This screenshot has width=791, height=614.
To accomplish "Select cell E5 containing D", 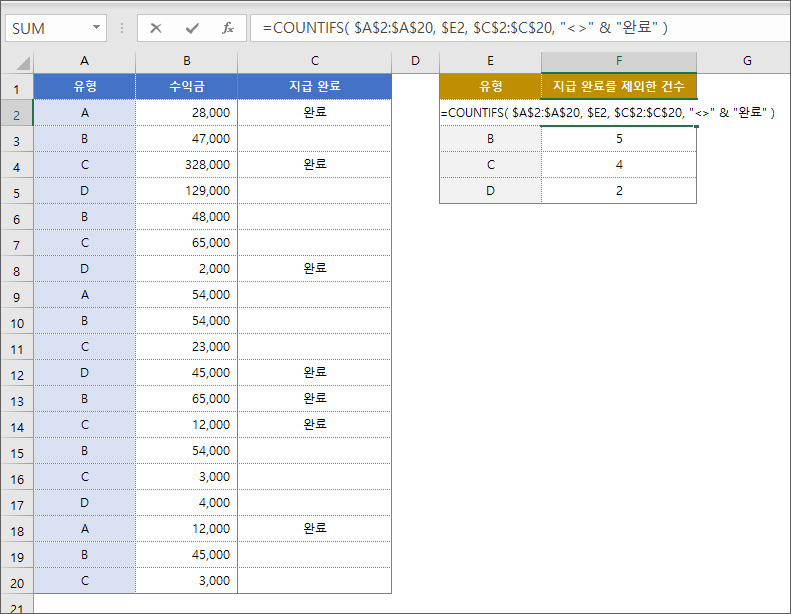I will [490, 191].
